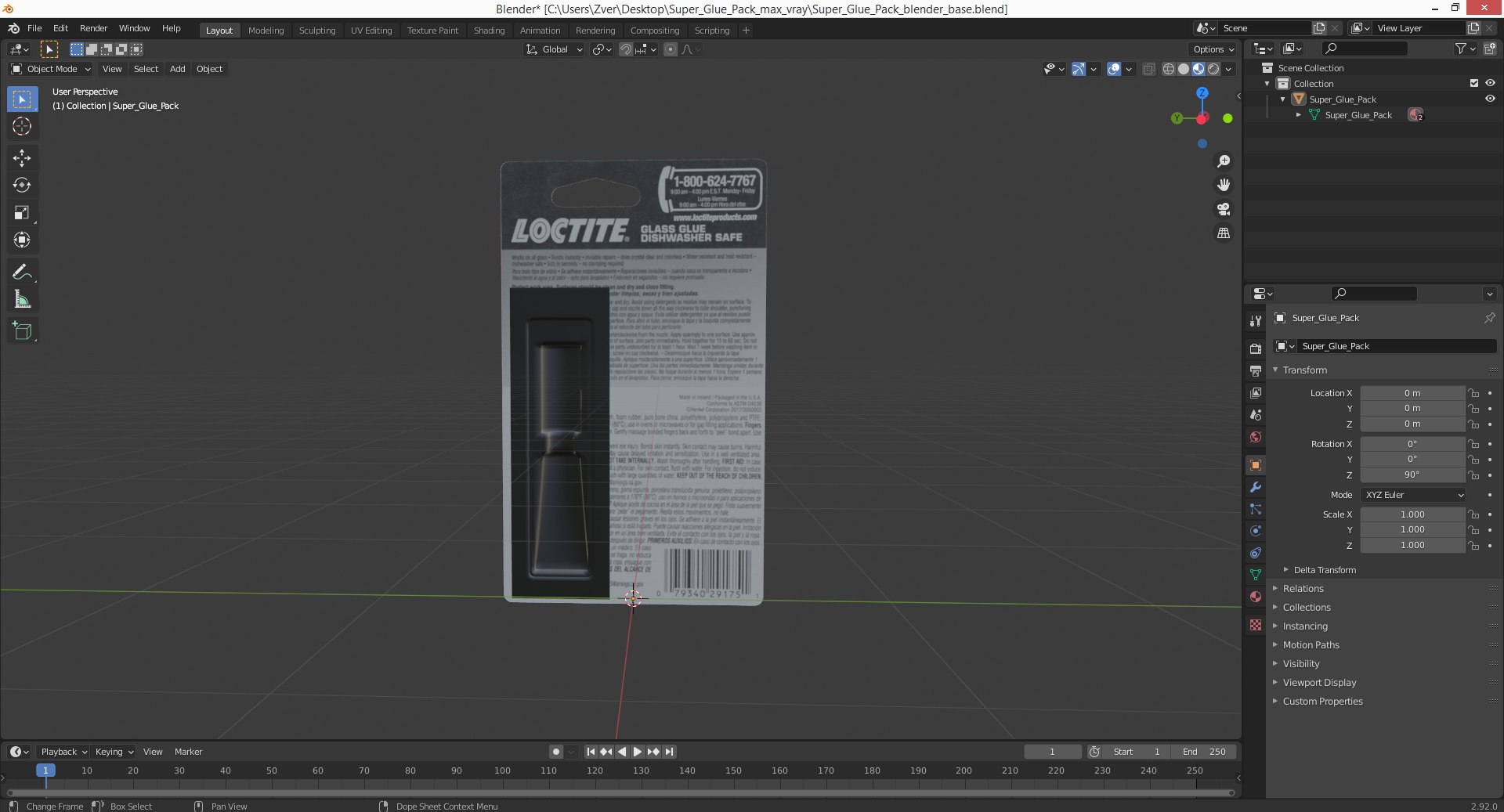Open the Modifier properties wrench tab
Screen dimensions: 1504x812
pyautogui.click(x=1256, y=487)
